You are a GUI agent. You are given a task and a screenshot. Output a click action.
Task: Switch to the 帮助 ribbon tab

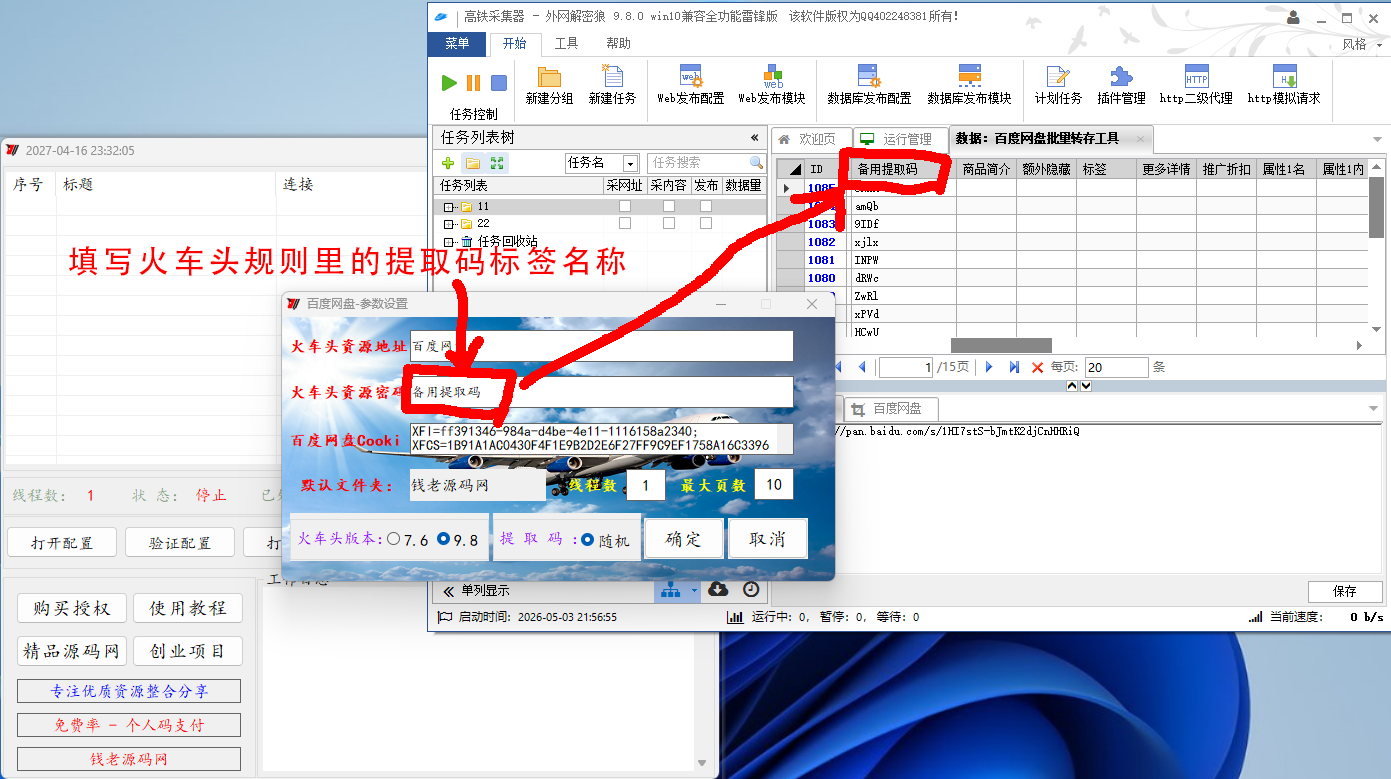[x=618, y=44]
